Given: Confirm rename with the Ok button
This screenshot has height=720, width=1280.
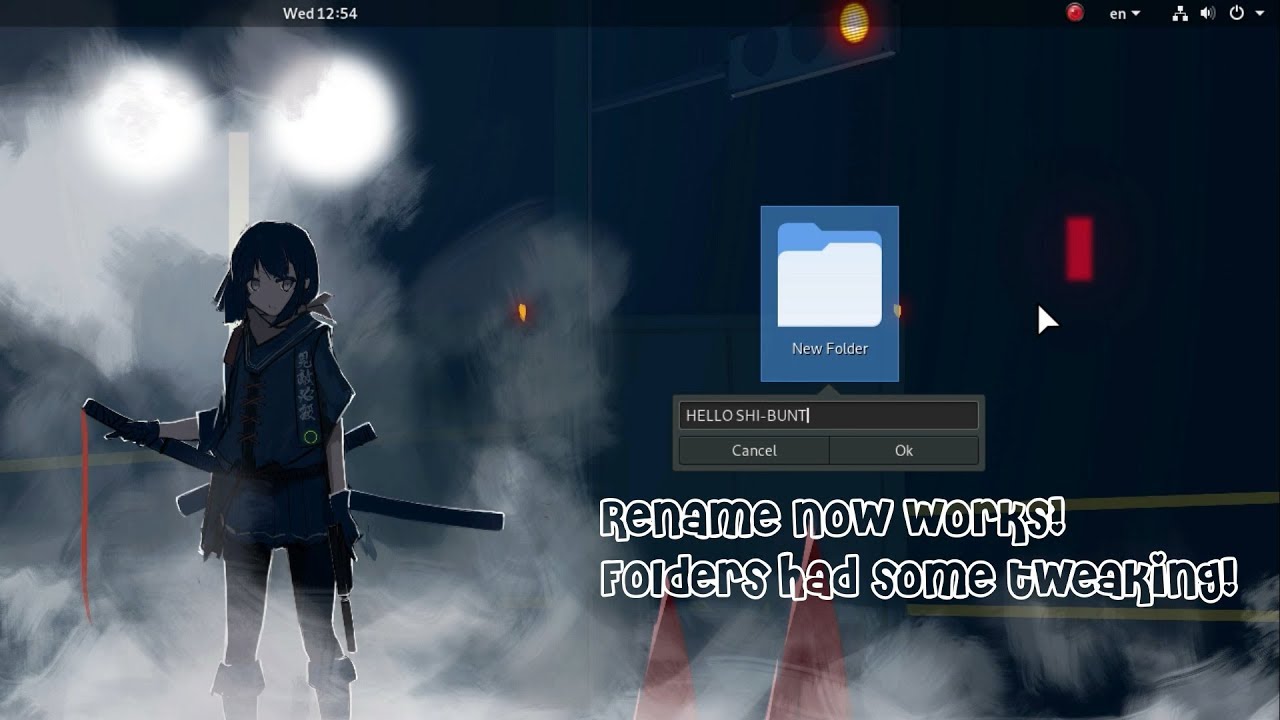Looking at the screenshot, I should (x=904, y=450).
